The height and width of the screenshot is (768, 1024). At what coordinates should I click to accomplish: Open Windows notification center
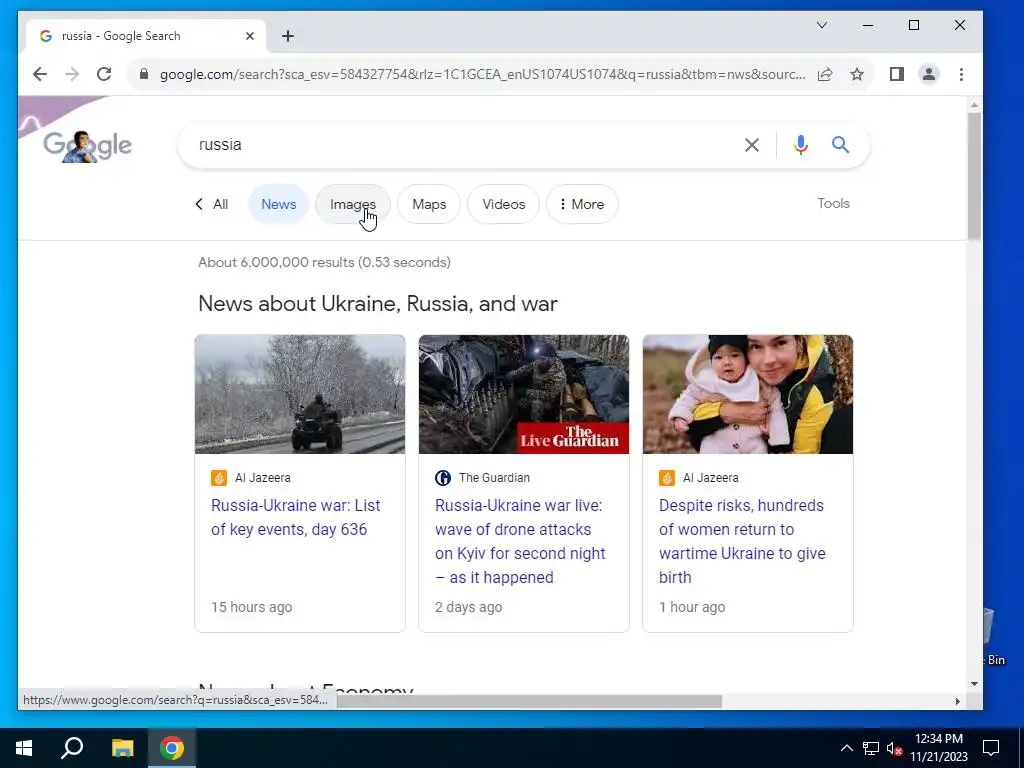coord(991,748)
